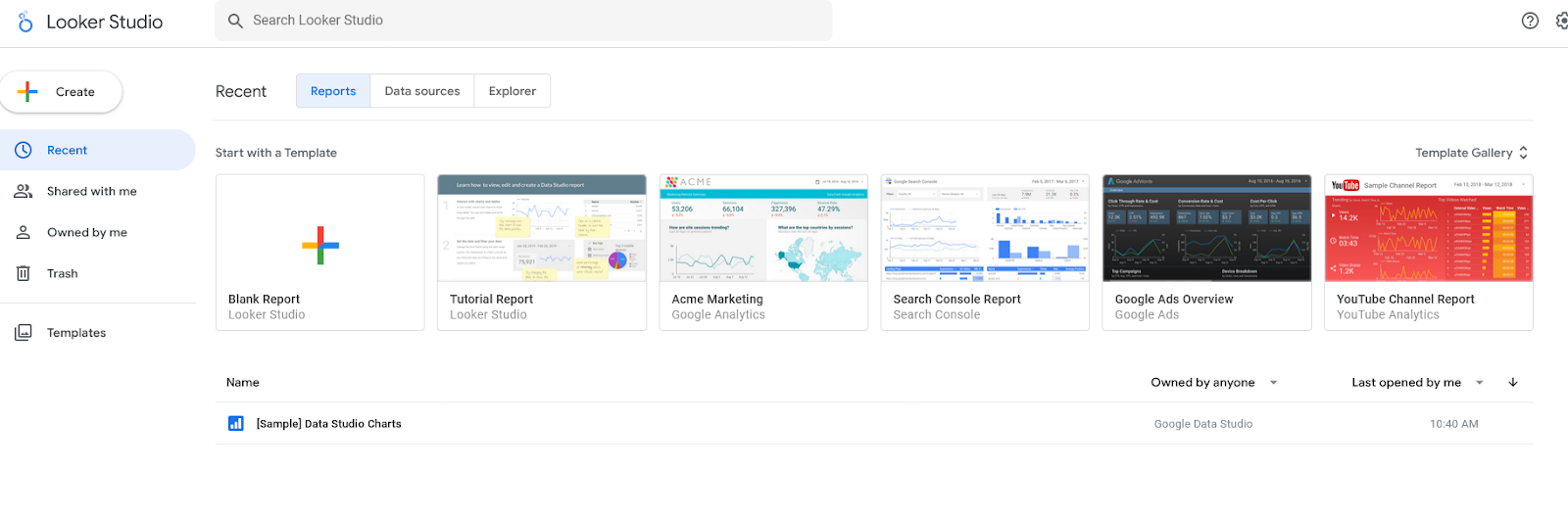Click the search magnifier icon
The image size is (1568, 515).
pos(235,21)
